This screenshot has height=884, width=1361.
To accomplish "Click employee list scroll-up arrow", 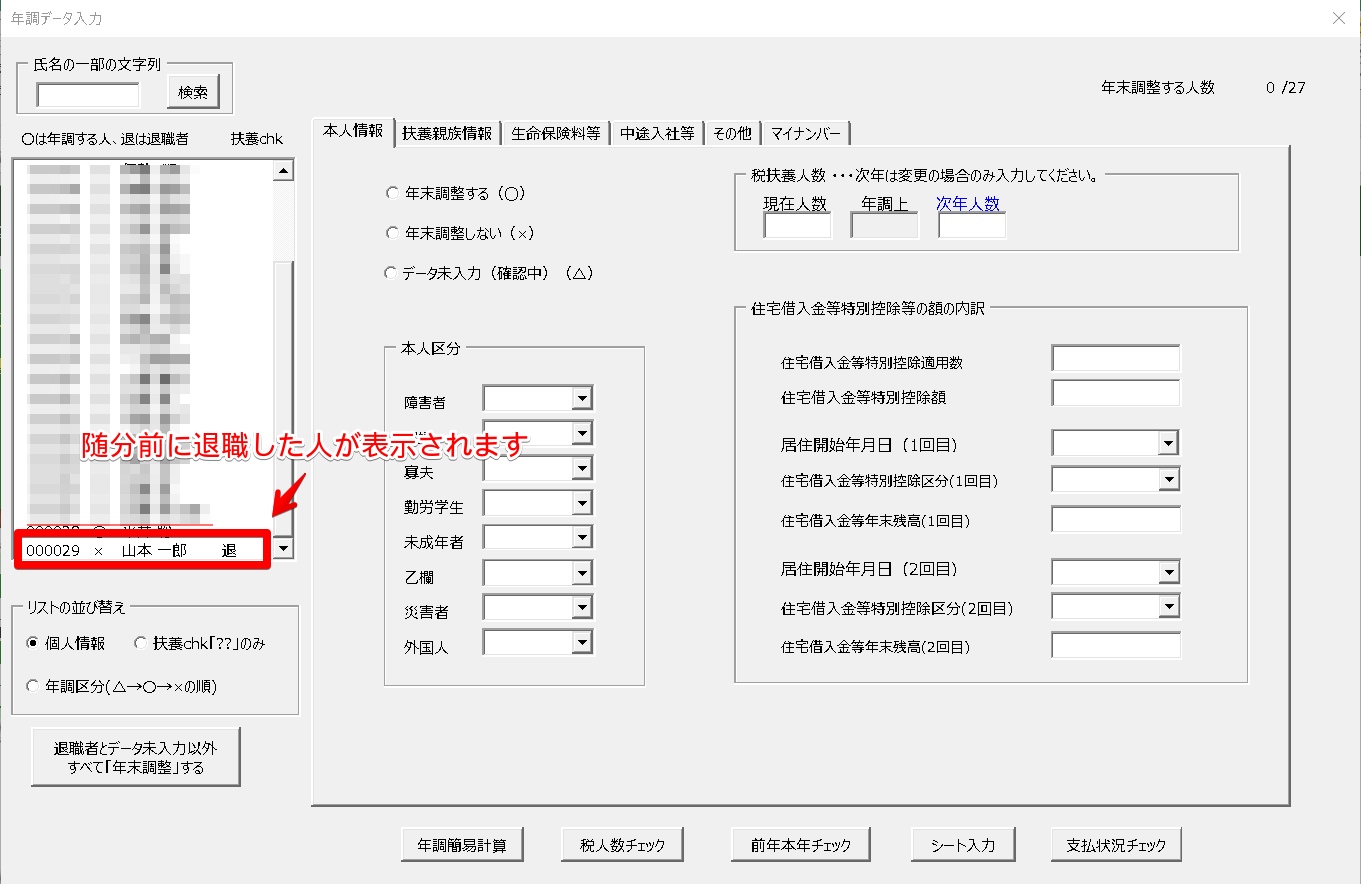I will (x=284, y=171).
